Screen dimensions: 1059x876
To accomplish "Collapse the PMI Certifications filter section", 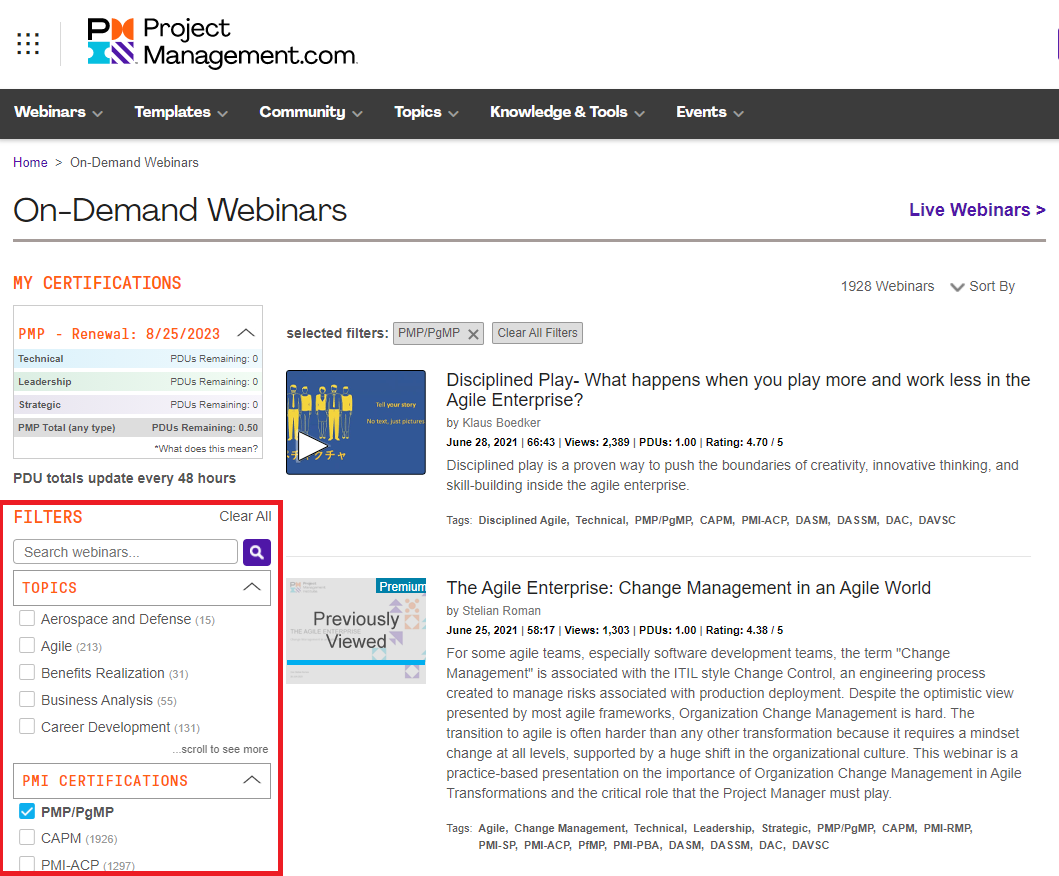I will click(x=253, y=780).
